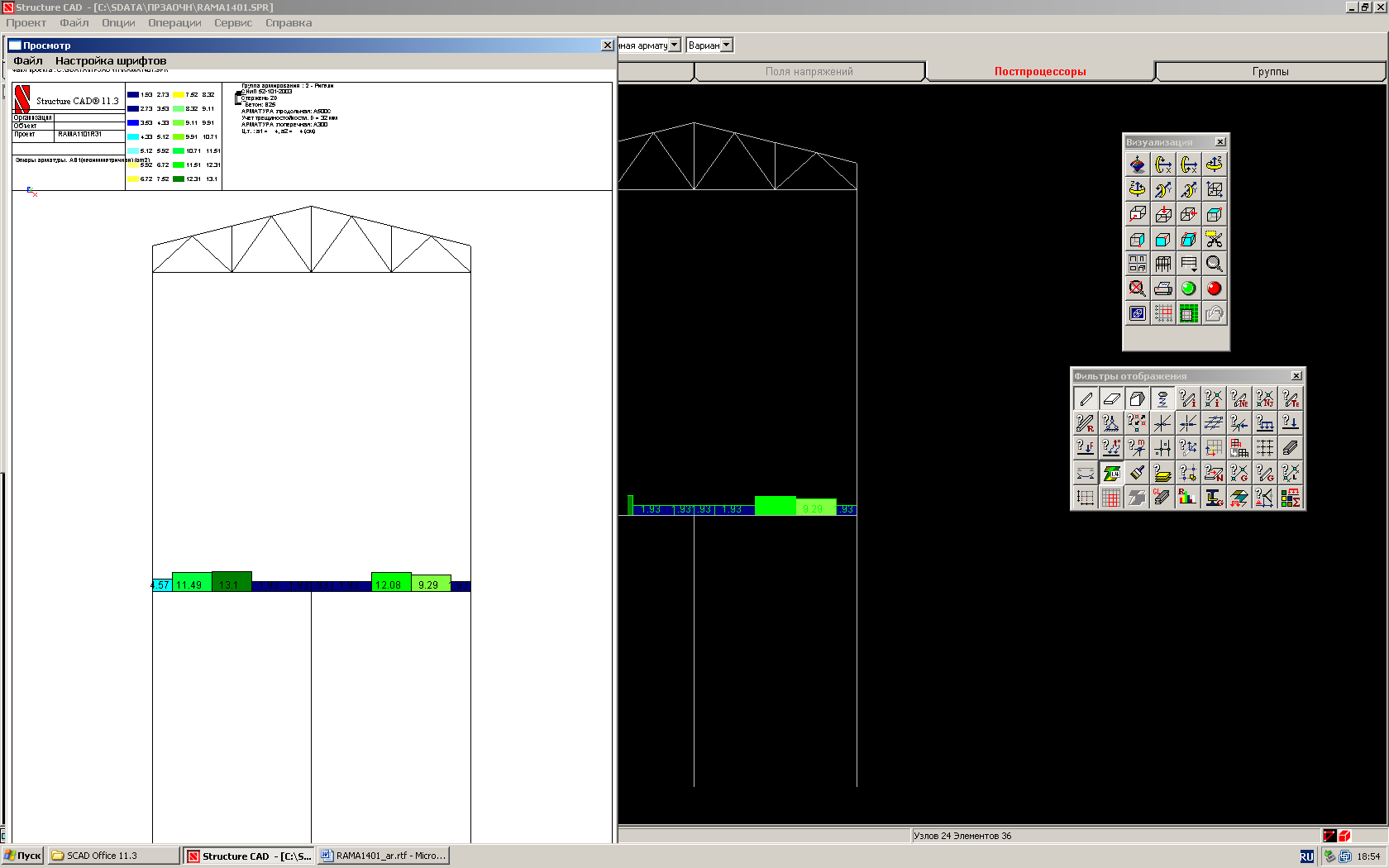Click the dark green 12.31–13.1 legend swatch
Screen dimensions: 1389x868
(179, 179)
